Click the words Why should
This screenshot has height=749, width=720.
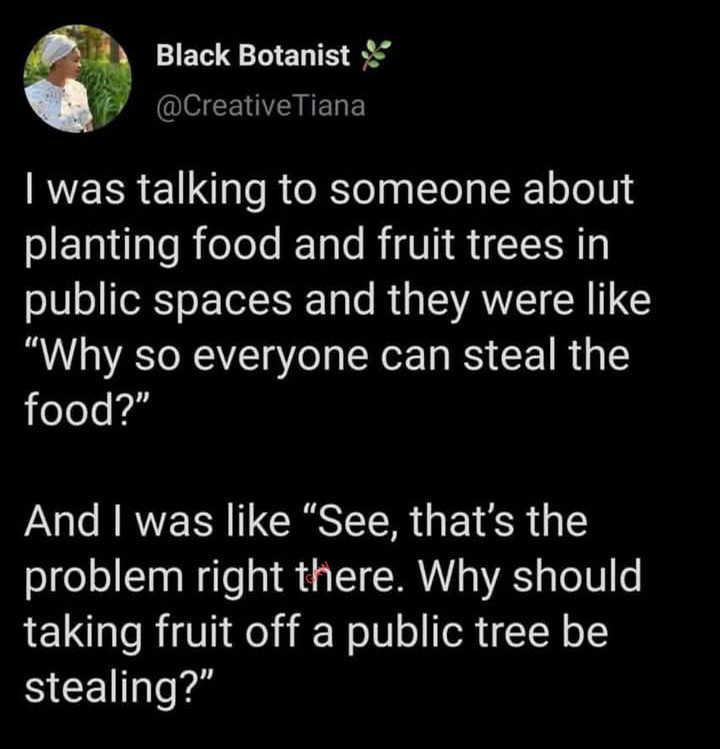pos(530,576)
